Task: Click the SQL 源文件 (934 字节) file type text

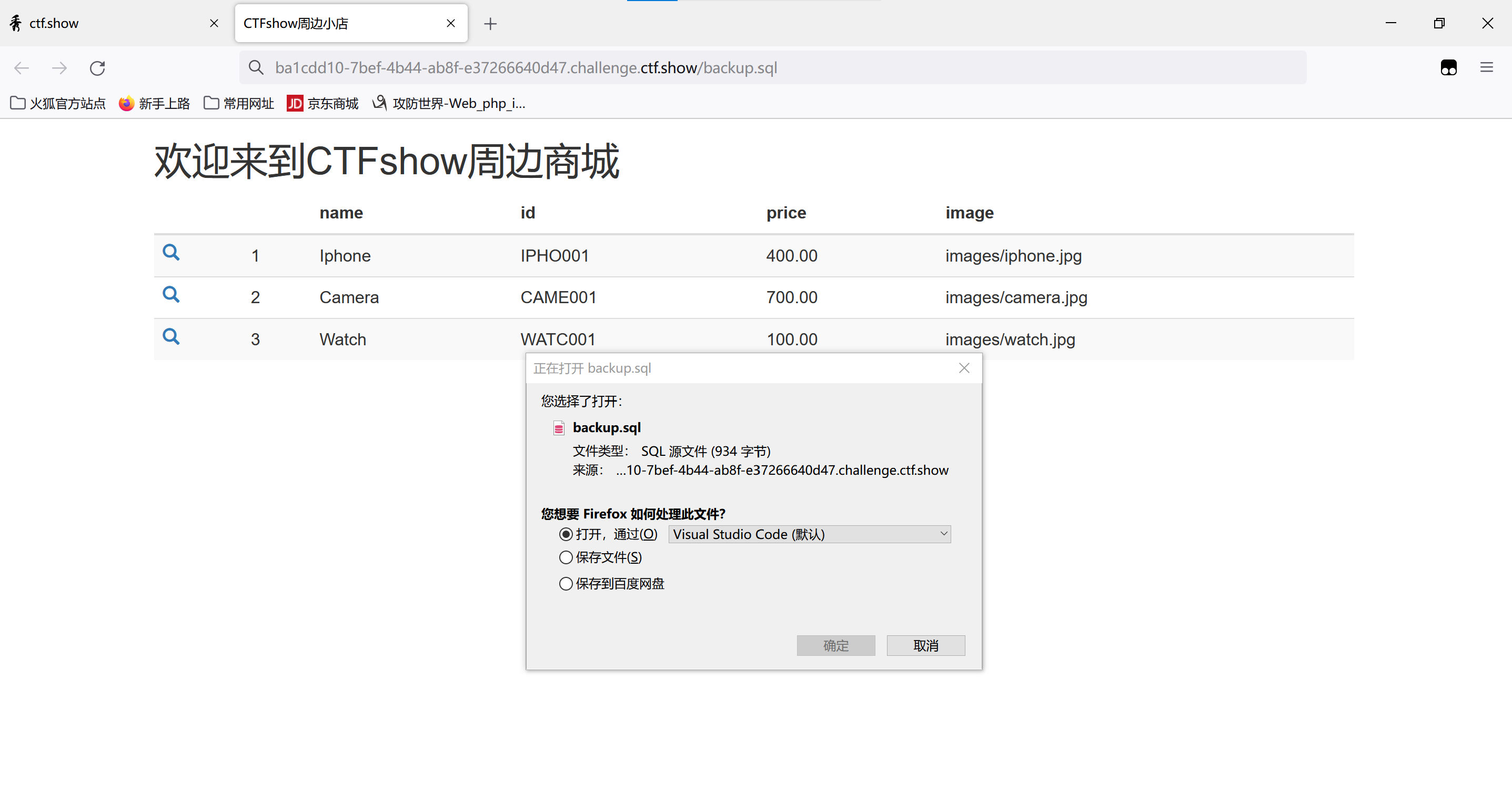Action: [705, 452]
